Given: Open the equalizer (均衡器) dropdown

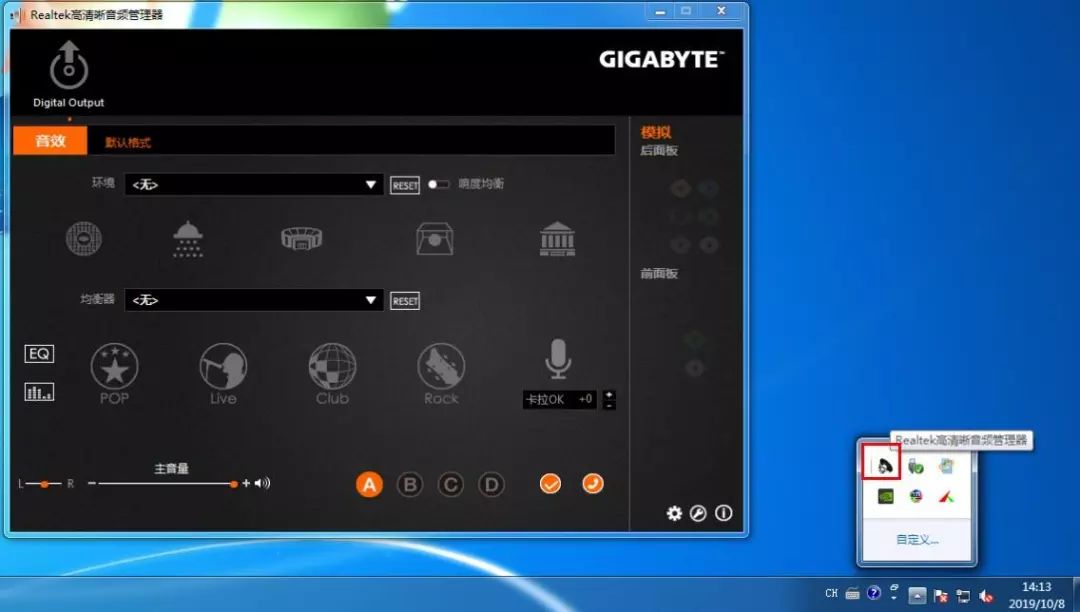Looking at the screenshot, I should tap(253, 300).
